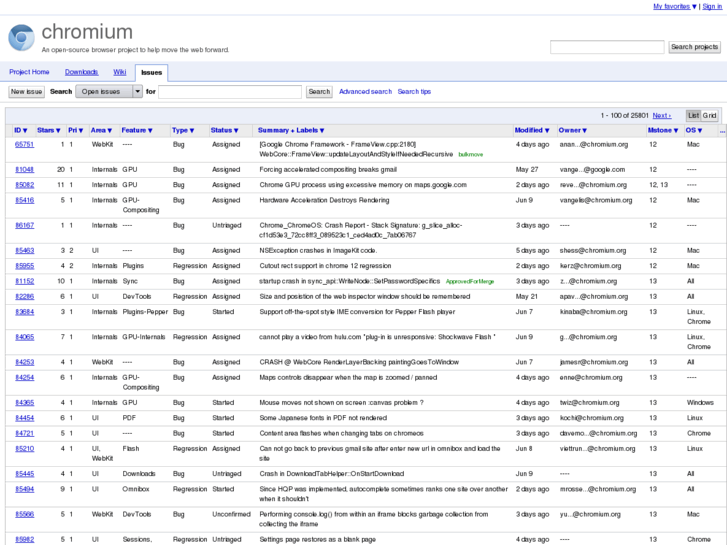Open the Search tips link
727x545 pixels.
pos(414,92)
